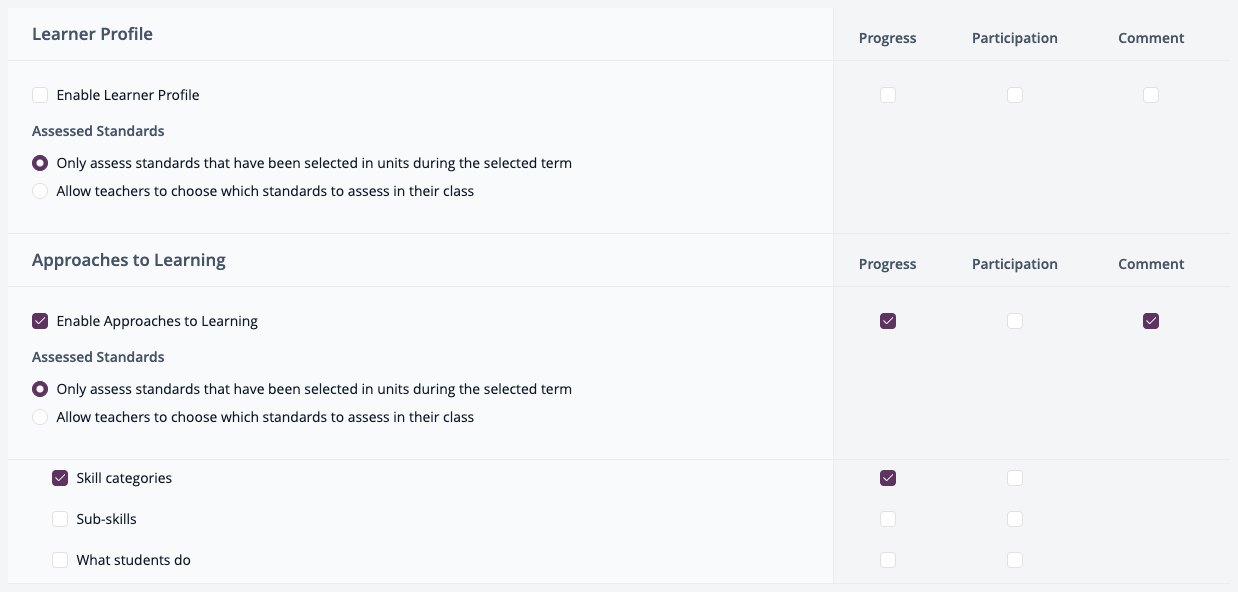Screen dimensions: 1238x592
Task: Enable the Learner Profile checkbox
Action: pos(40,95)
